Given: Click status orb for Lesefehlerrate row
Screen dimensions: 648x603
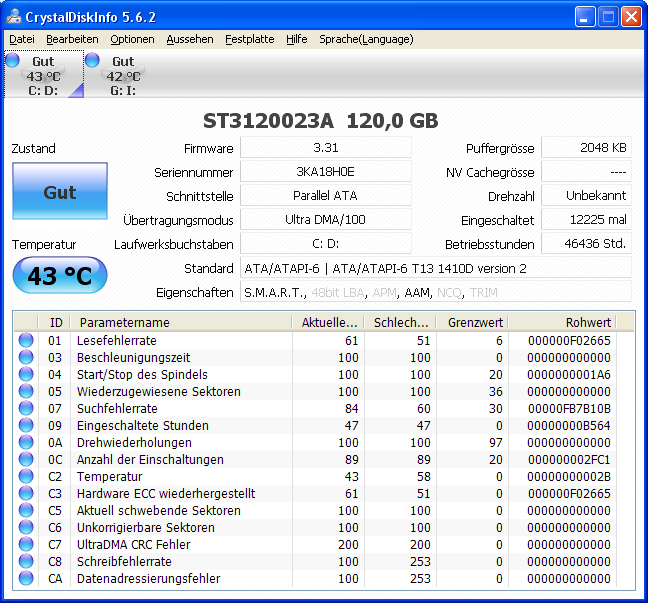Looking at the screenshot, I should click(26, 340).
